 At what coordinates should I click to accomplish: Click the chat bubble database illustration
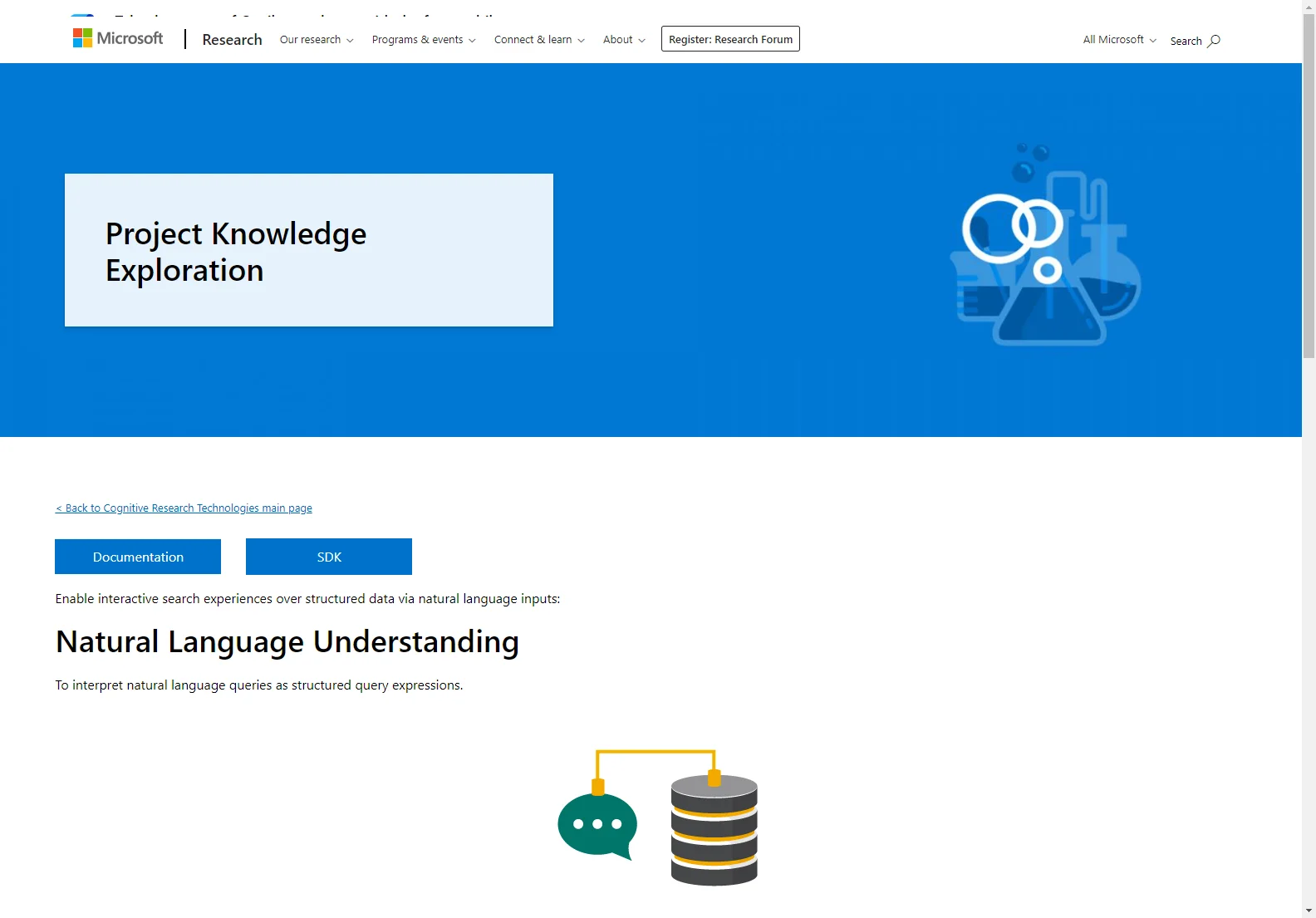pyautogui.click(x=657, y=817)
